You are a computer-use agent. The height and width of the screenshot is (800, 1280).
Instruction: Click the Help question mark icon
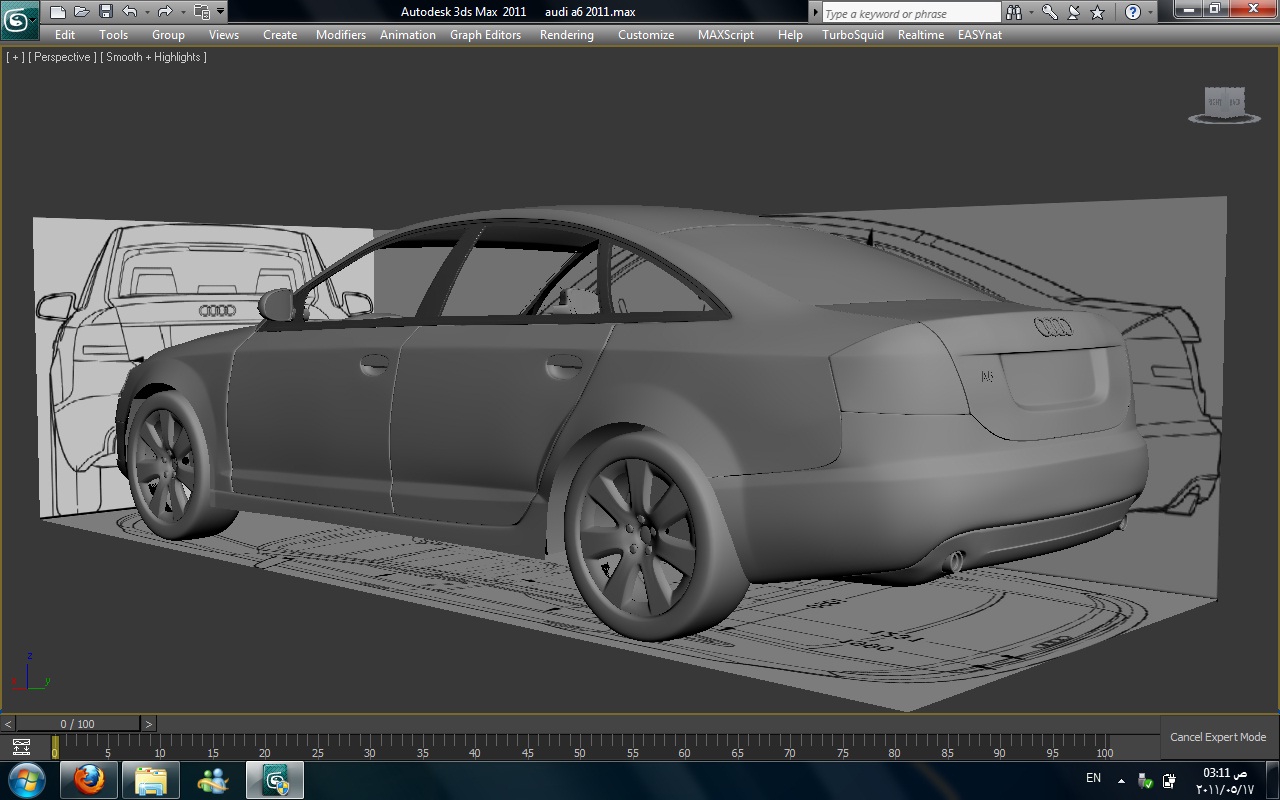(x=1133, y=12)
